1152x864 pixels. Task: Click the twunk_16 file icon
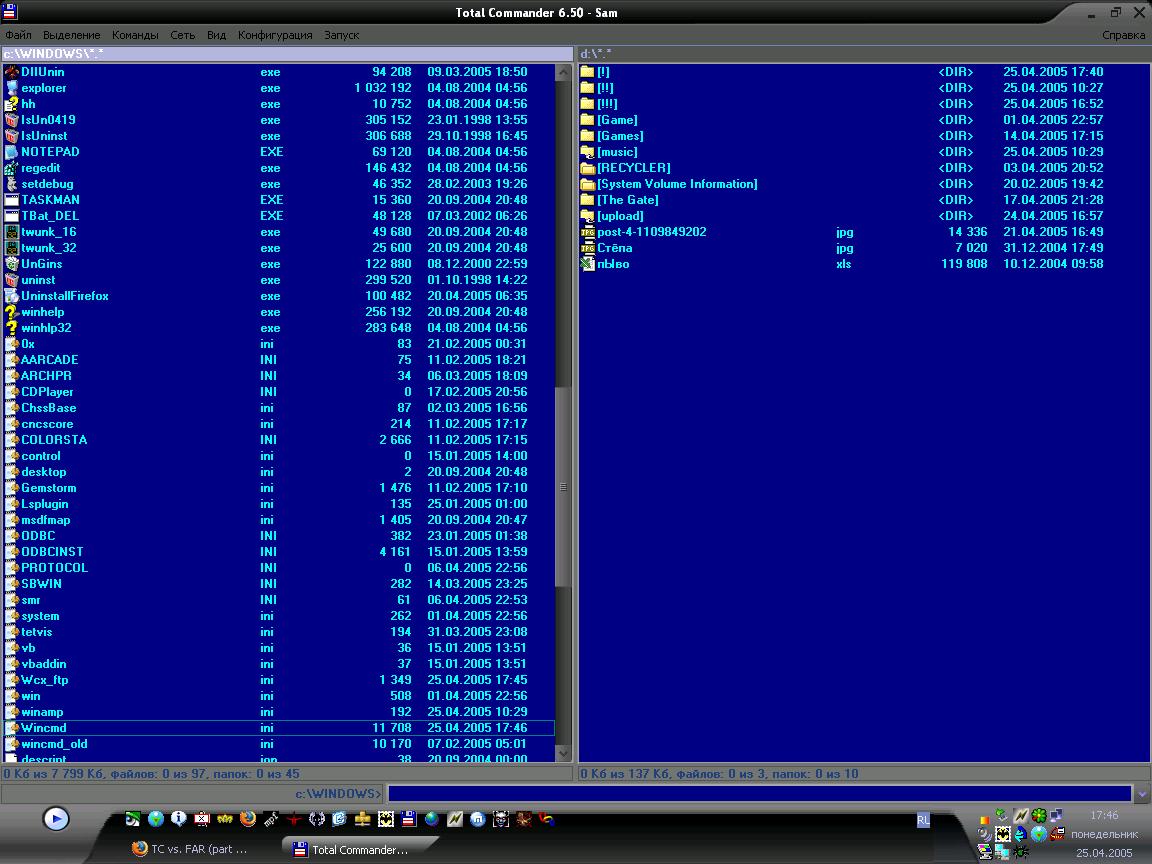(11, 232)
